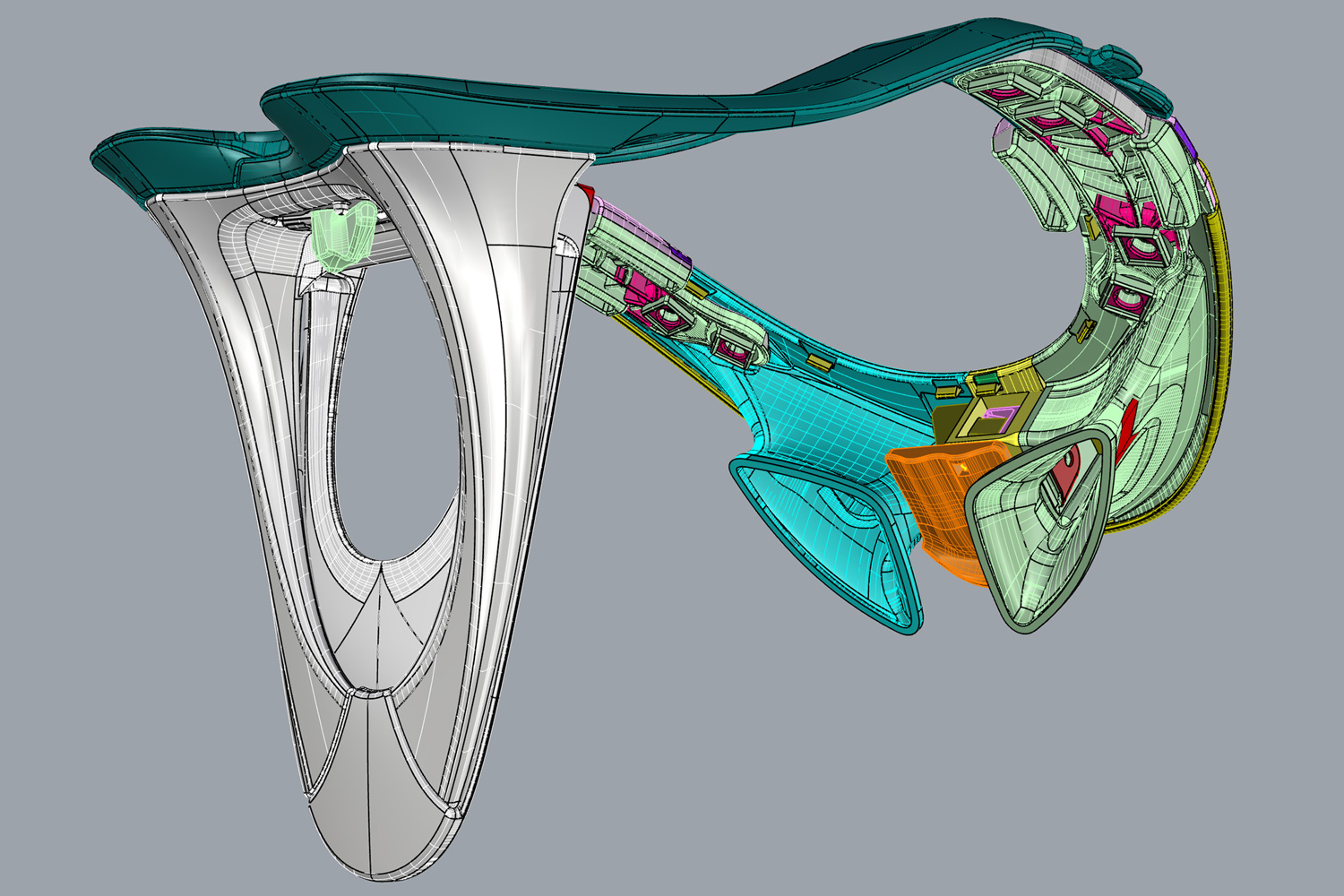Click the small yellow tab on cyan arm

(x=818, y=360)
